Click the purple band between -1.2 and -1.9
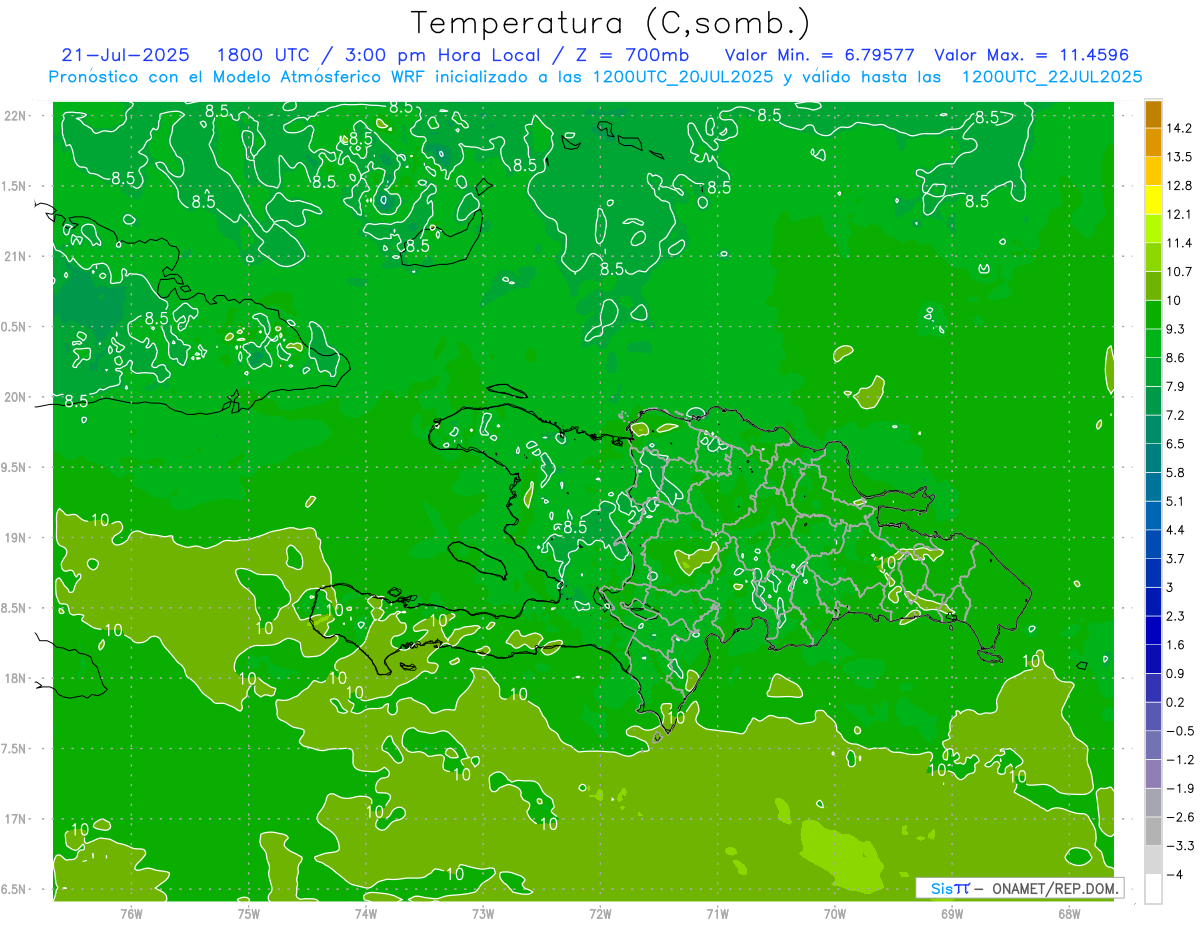The height and width of the screenshot is (927, 1200). point(1153,774)
